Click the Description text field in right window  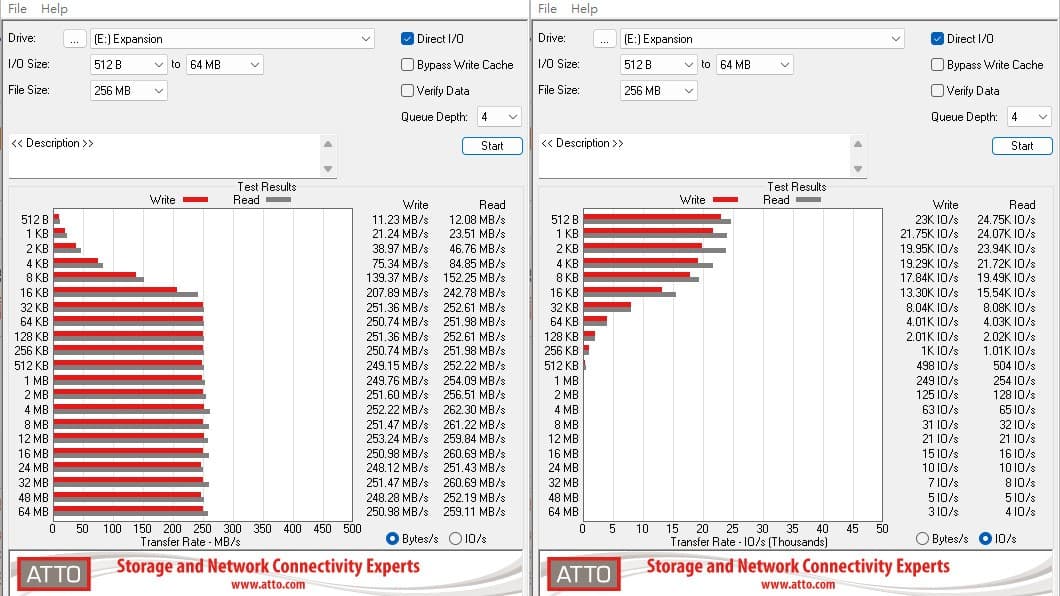pos(694,156)
